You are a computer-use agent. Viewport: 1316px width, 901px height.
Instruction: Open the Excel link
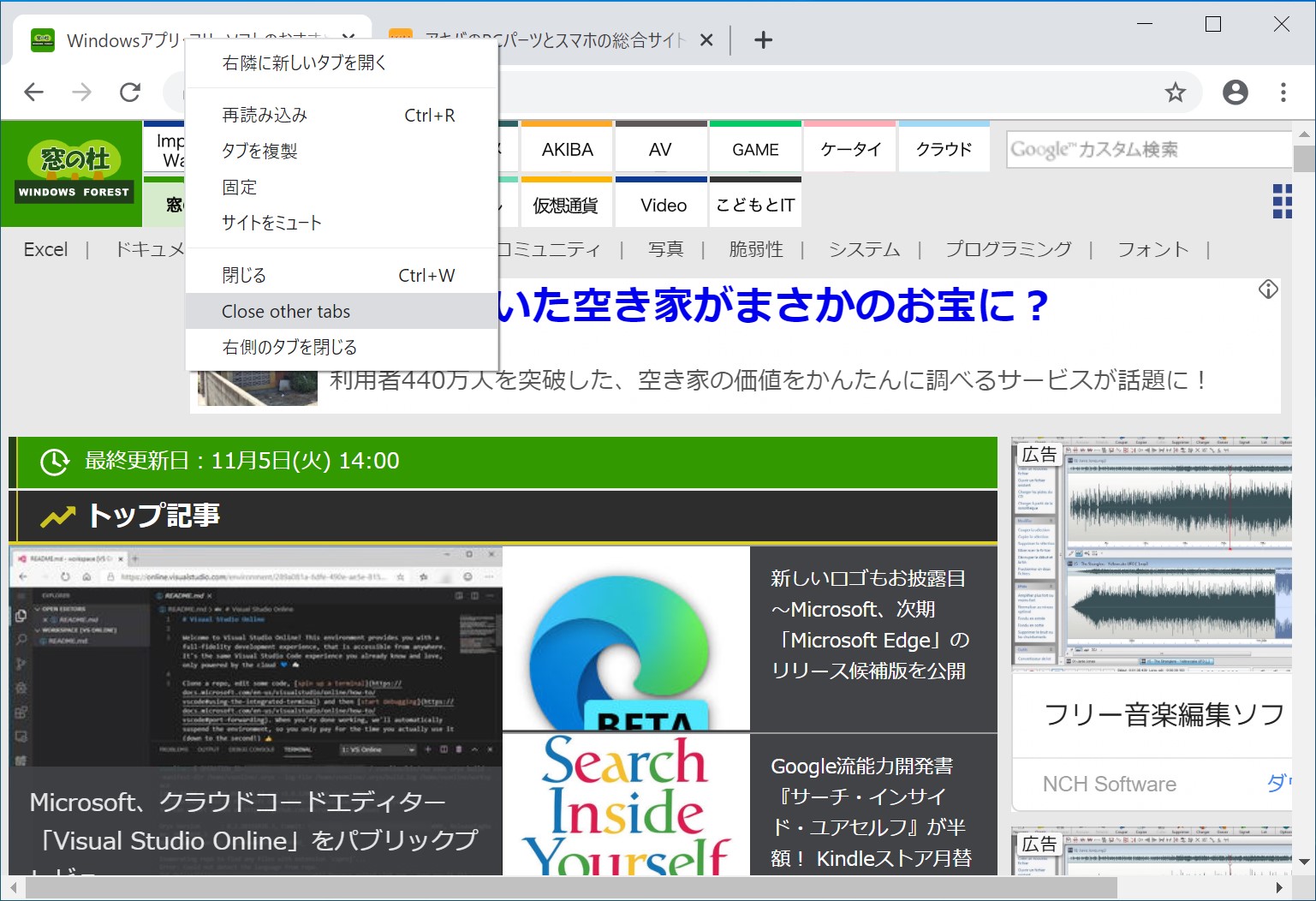click(46, 249)
